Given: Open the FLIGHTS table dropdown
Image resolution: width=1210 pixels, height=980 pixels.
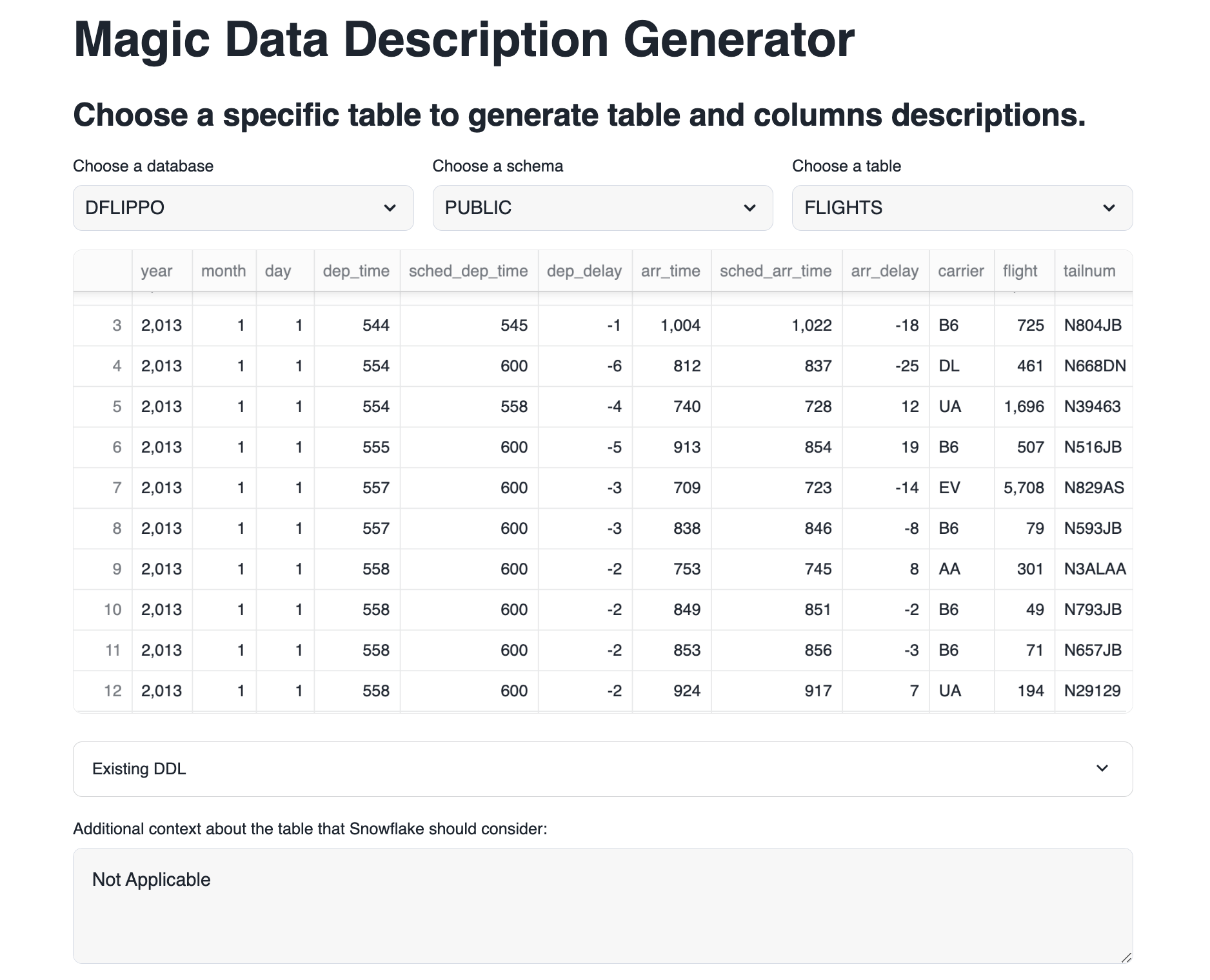Looking at the screenshot, I should pos(962,208).
